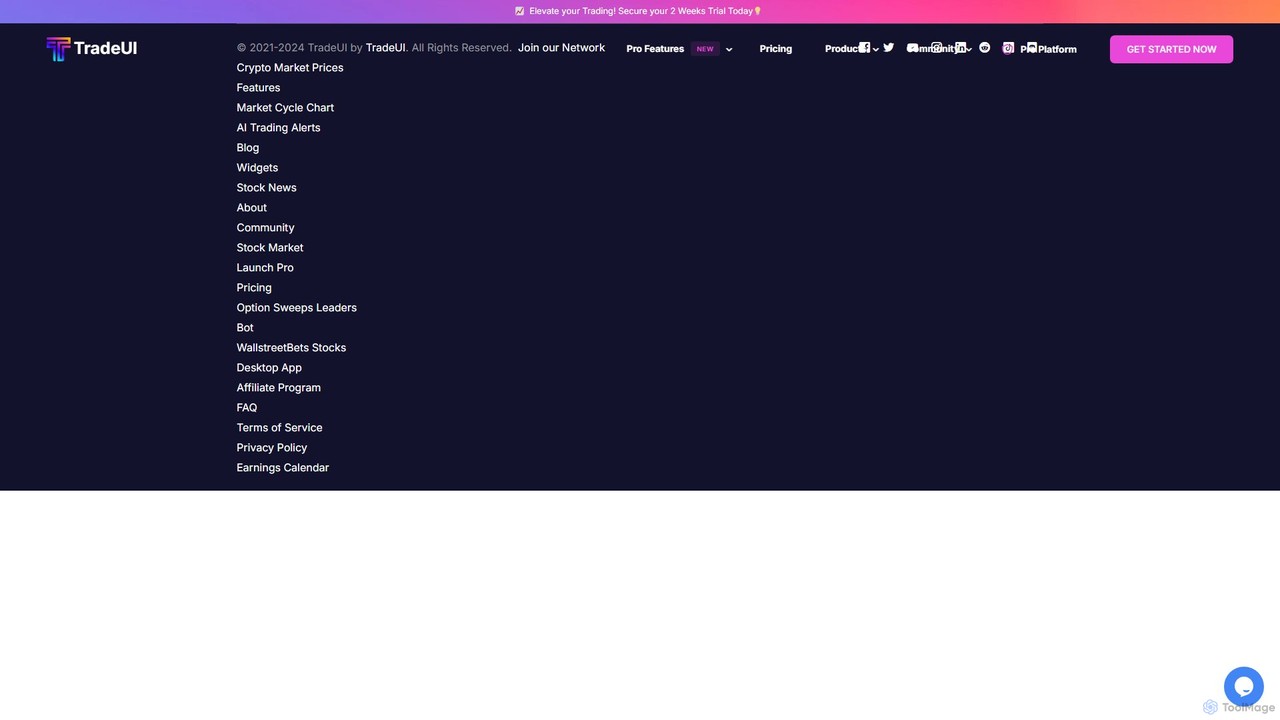
Task: Open the Pro Features menu item
Action: 655,49
